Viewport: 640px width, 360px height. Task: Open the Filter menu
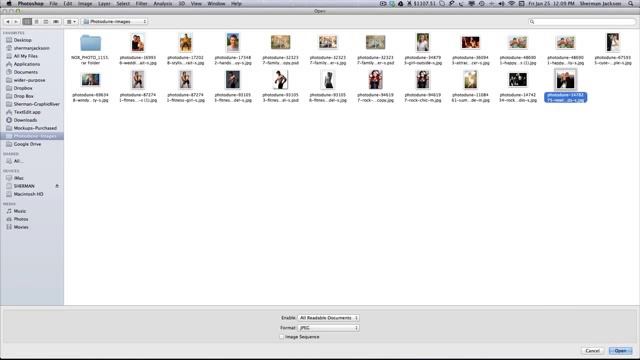tap(142, 4)
